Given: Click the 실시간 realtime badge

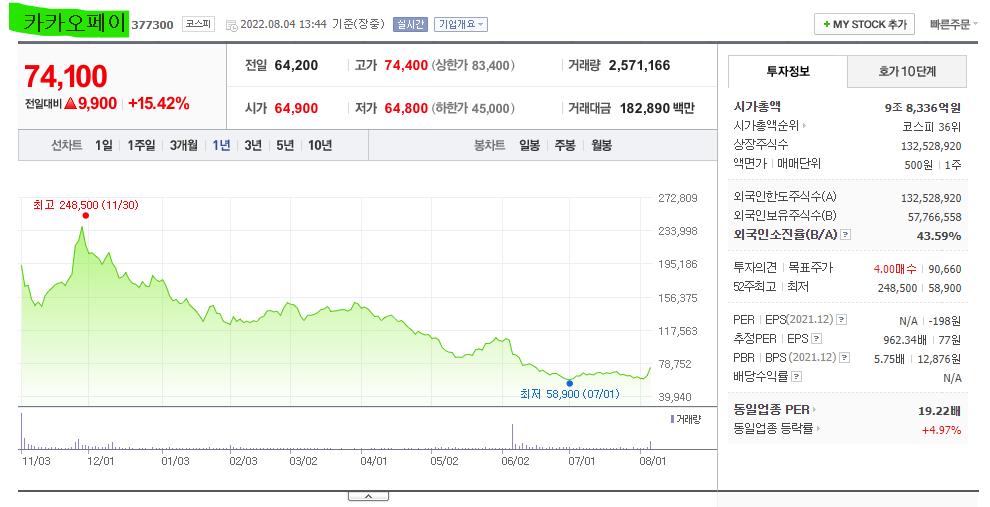Looking at the screenshot, I should coord(410,25).
